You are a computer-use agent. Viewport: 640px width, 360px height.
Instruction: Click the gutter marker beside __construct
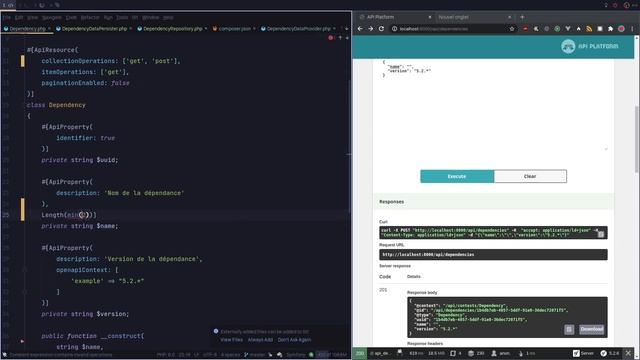click(22, 341)
